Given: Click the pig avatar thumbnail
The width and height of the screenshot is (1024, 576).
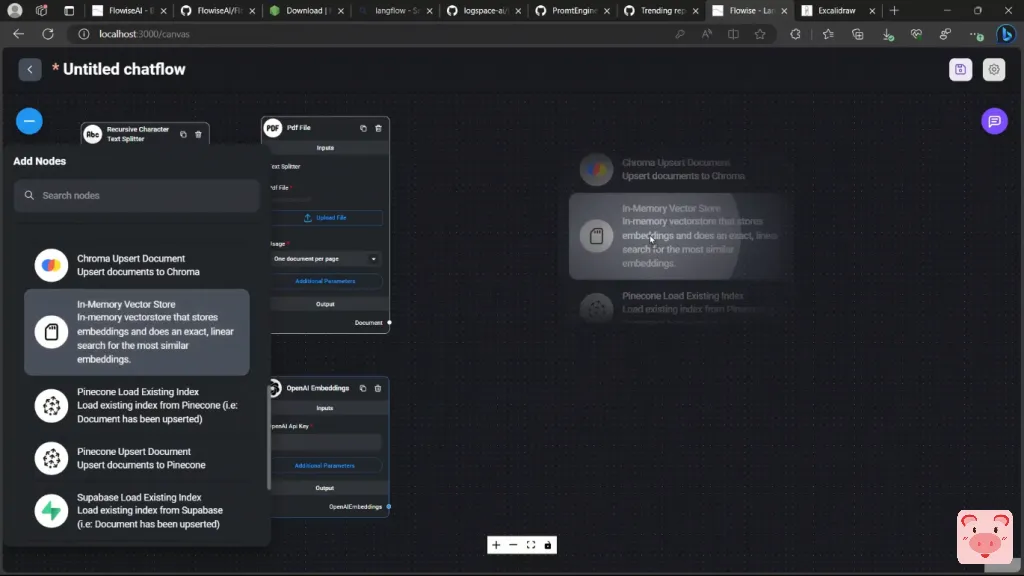Looking at the screenshot, I should click(x=985, y=537).
